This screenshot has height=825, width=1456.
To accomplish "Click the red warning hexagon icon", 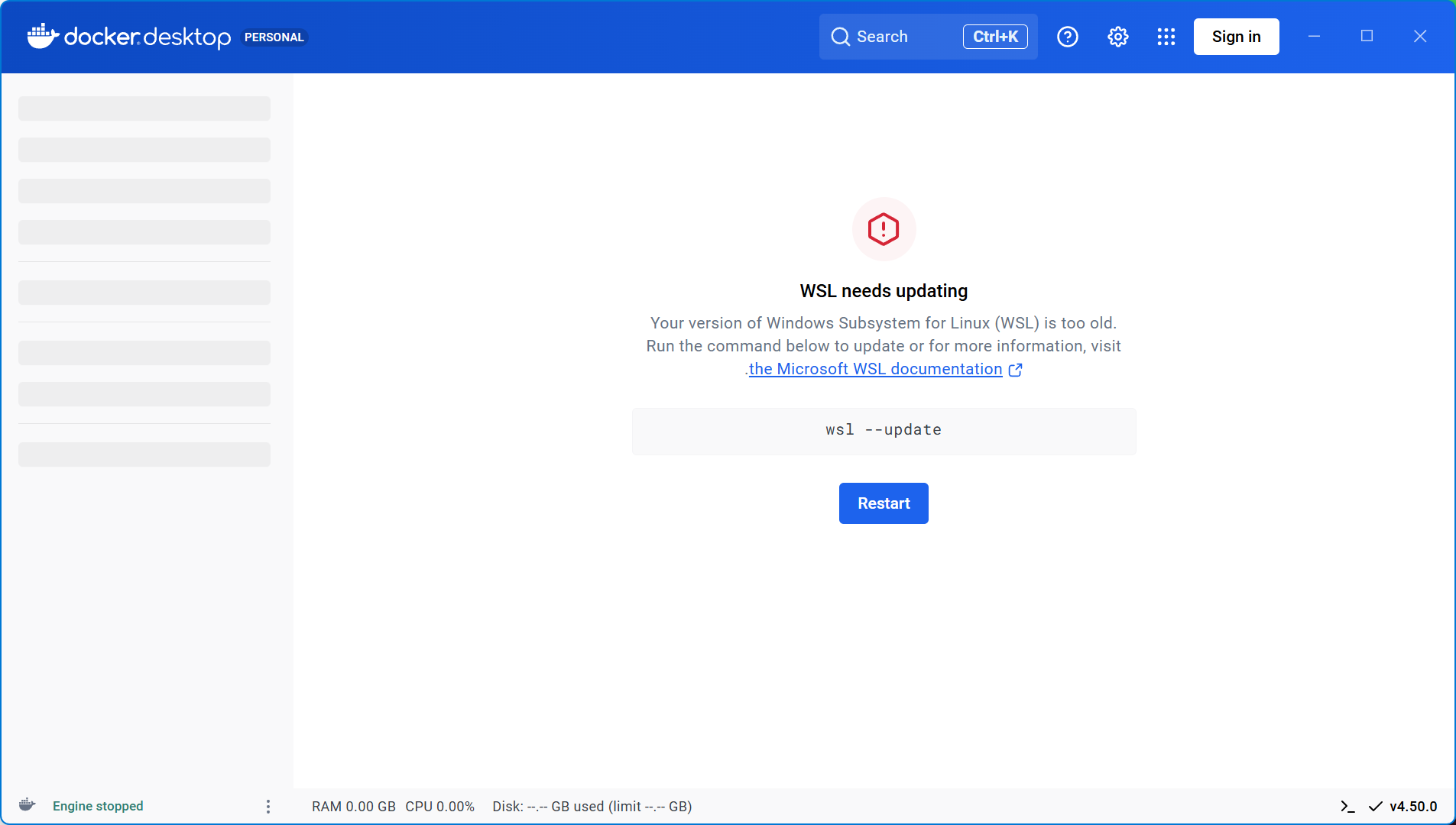I will 884,228.
